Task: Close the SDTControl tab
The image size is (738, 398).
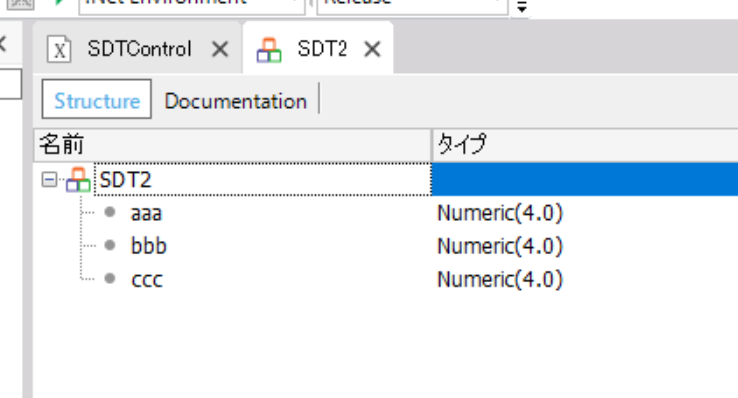Action: coord(220,49)
